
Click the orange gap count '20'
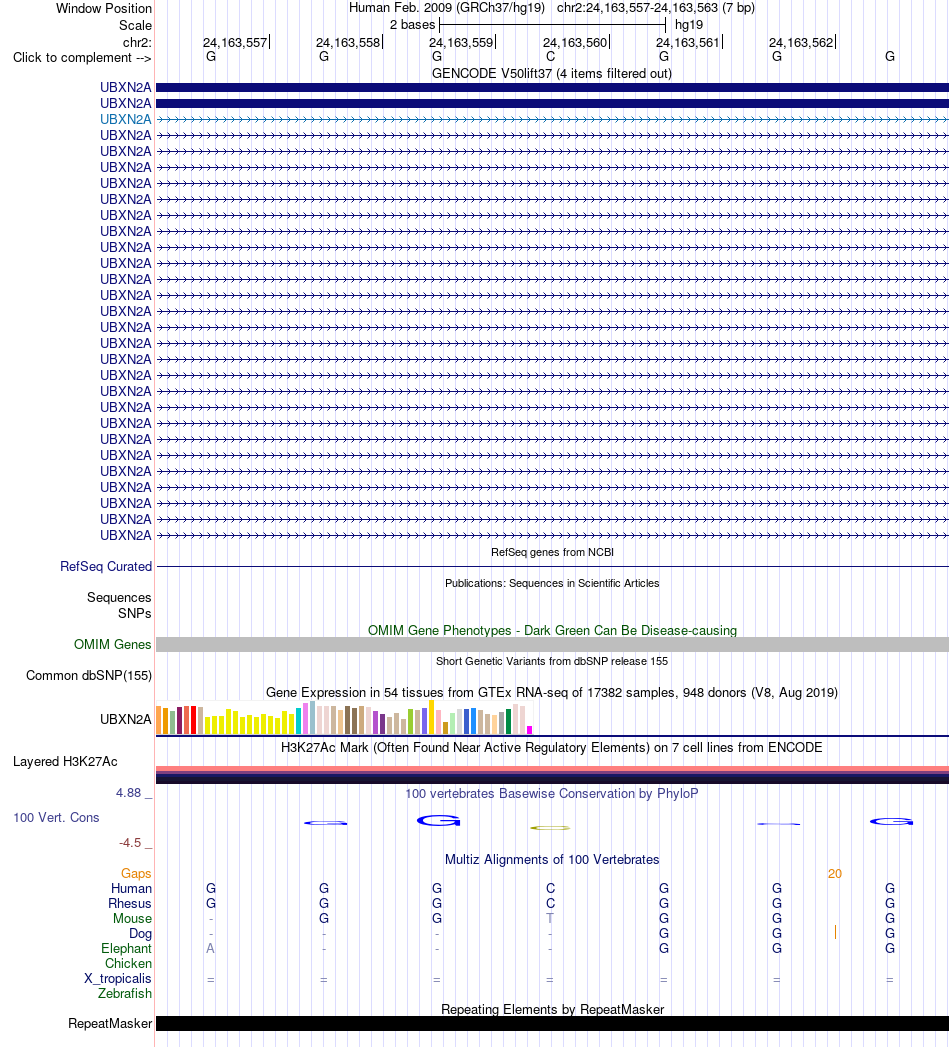(835, 873)
